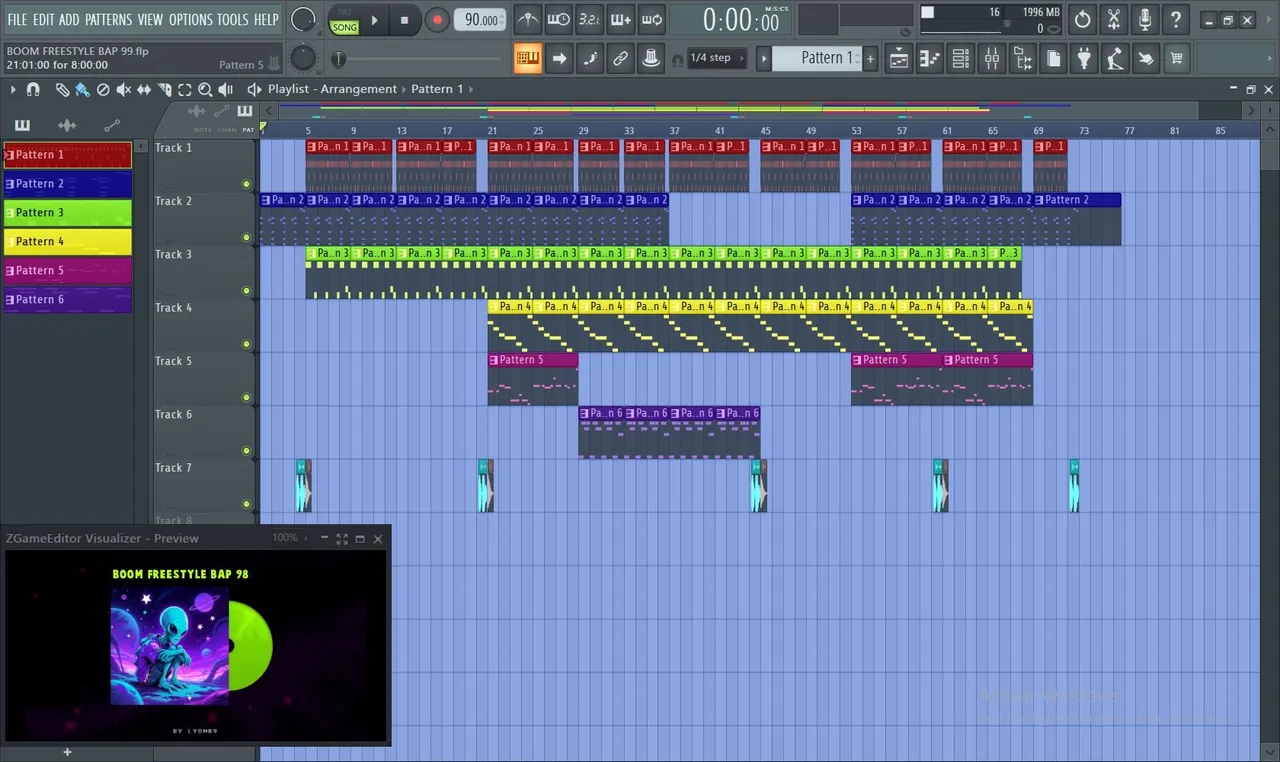1280x762 pixels.
Task: Toggle loop recording icon
Action: tap(651, 19)
